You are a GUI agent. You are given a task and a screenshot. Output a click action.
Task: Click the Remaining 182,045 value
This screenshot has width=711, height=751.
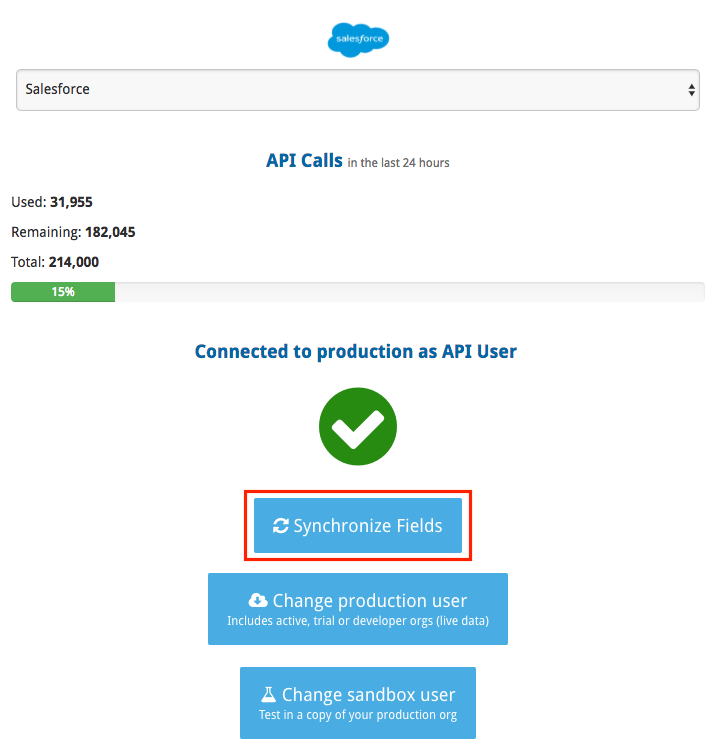(110, 232)
